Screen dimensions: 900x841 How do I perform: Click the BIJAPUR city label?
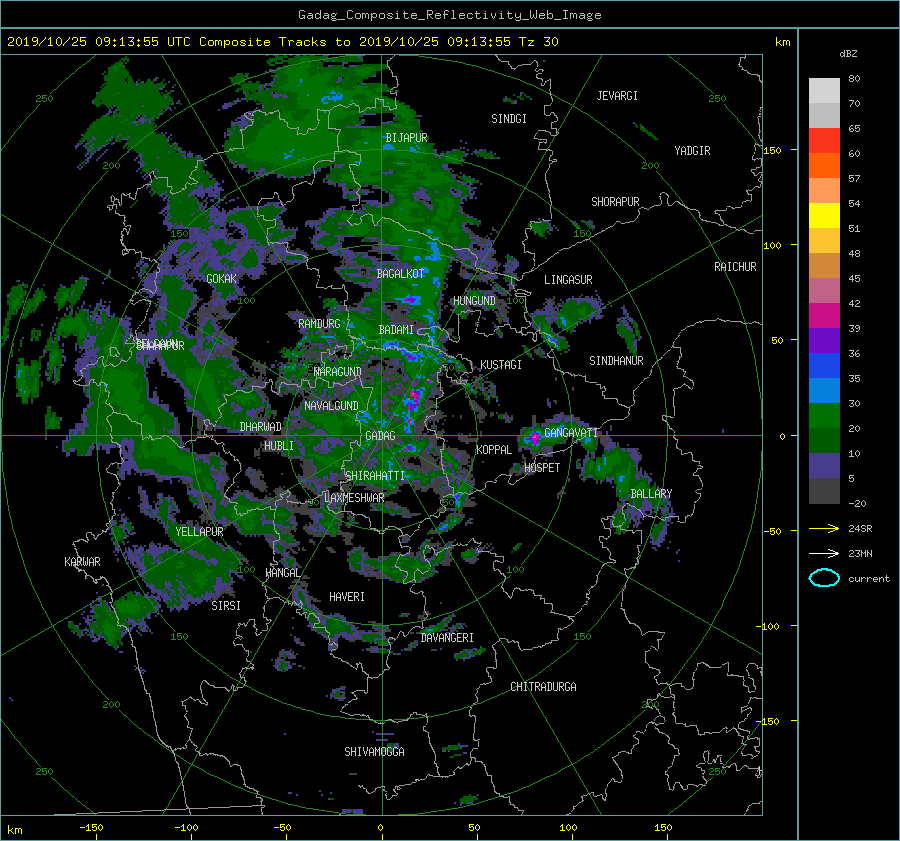click(406, 138)
